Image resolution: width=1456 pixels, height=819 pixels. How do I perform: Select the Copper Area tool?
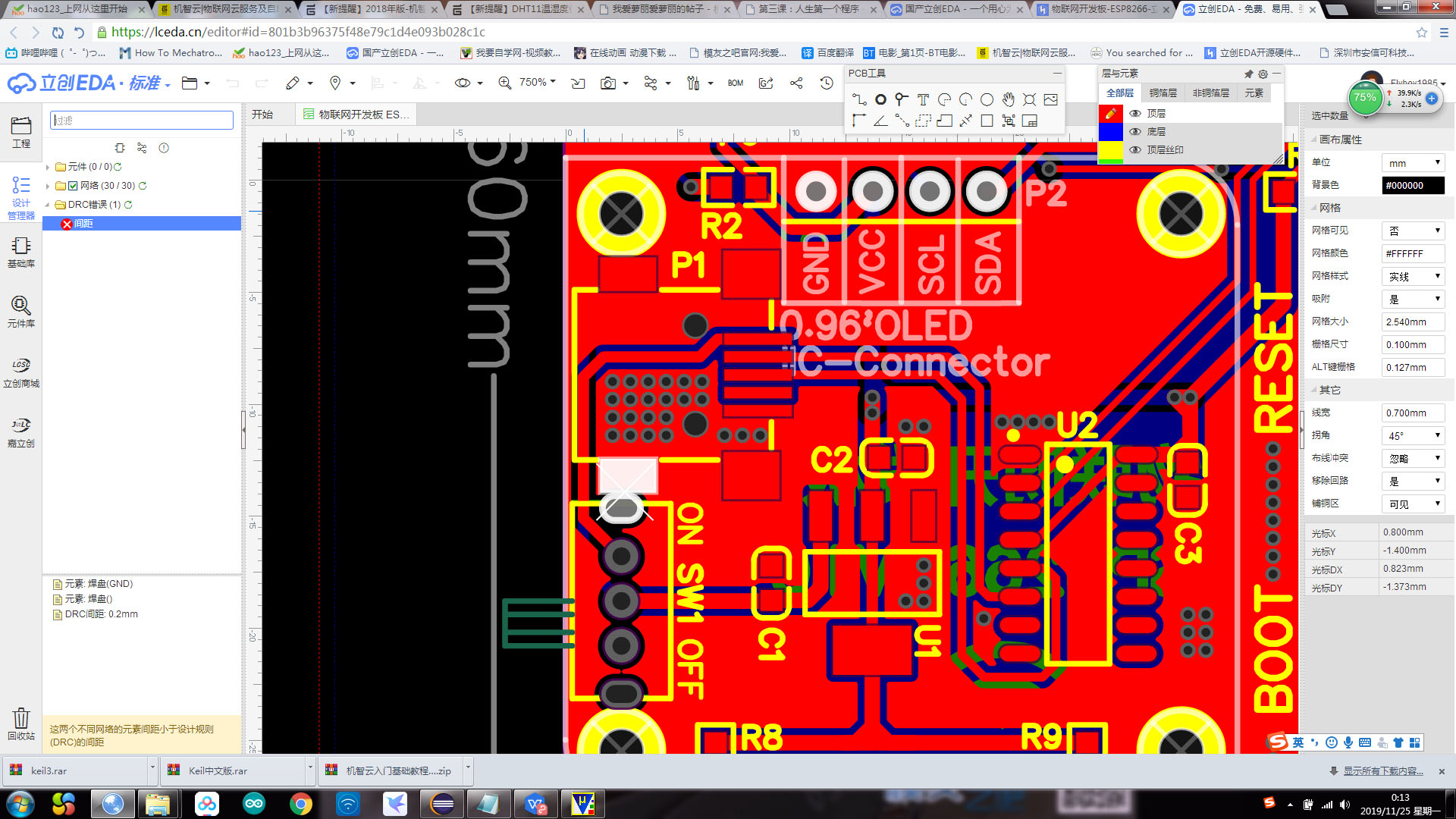[923, 121]
